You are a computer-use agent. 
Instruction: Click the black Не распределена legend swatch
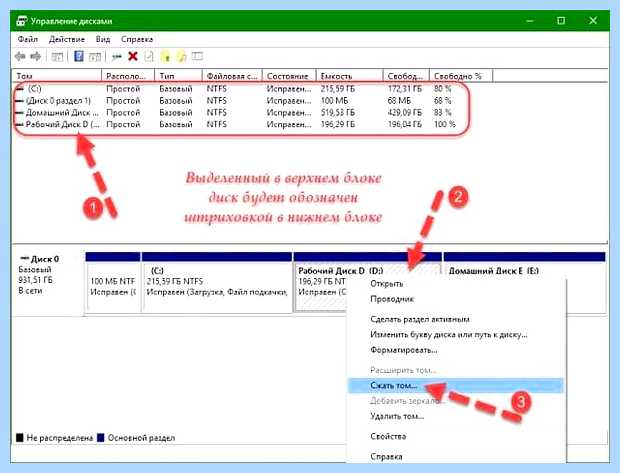[19, 438]
